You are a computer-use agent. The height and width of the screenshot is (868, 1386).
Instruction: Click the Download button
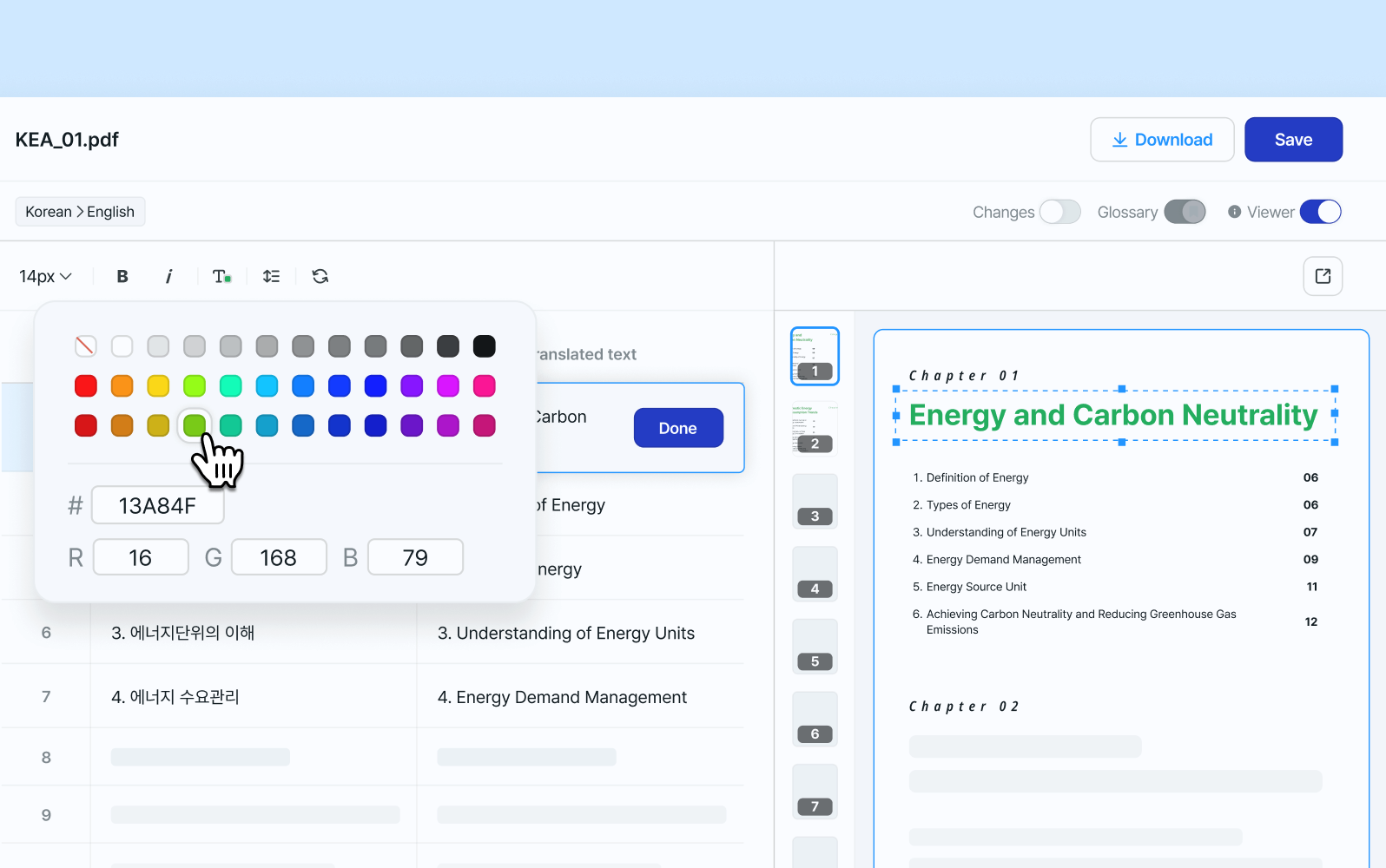click(x=1162, y=140)
